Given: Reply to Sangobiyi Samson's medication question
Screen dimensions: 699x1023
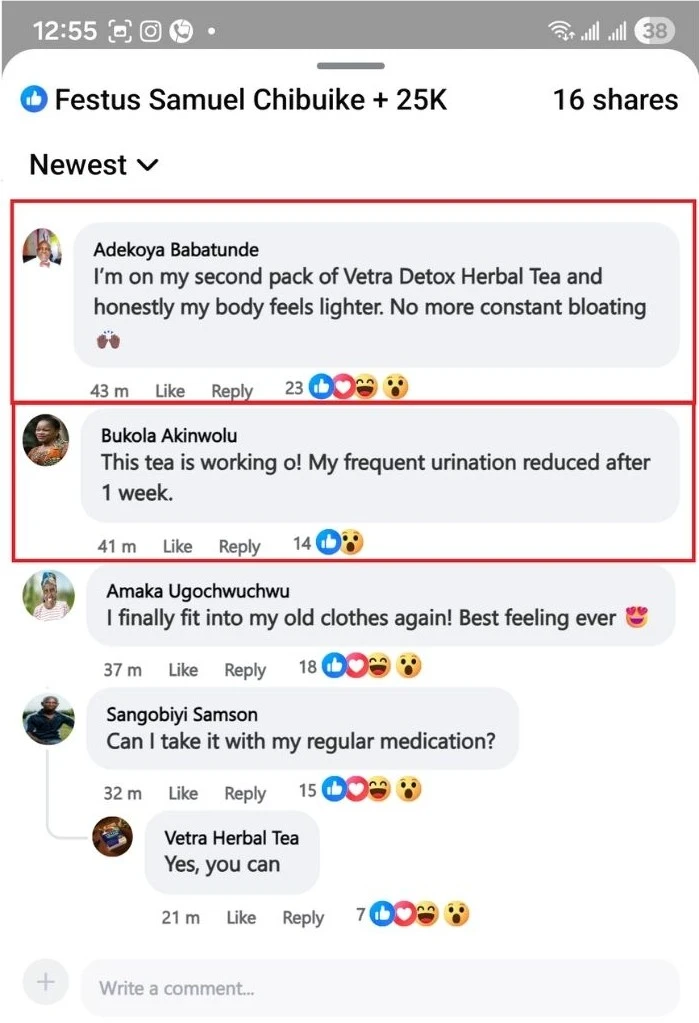Looking at the screenshot, I should [x=245, y=793].
